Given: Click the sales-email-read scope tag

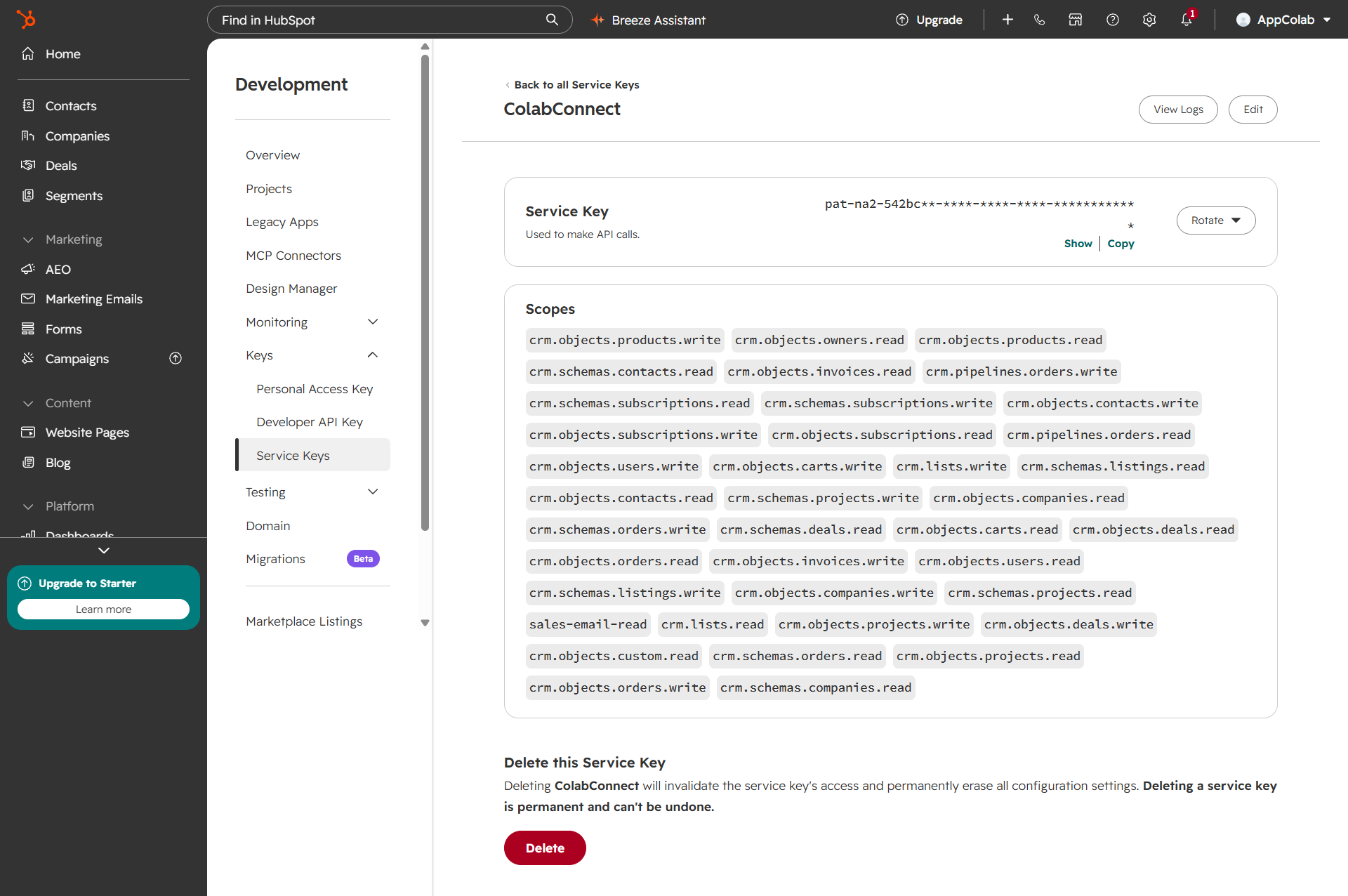Looking at the screenshot, I should pyautogui.click(x=588, y=624).
